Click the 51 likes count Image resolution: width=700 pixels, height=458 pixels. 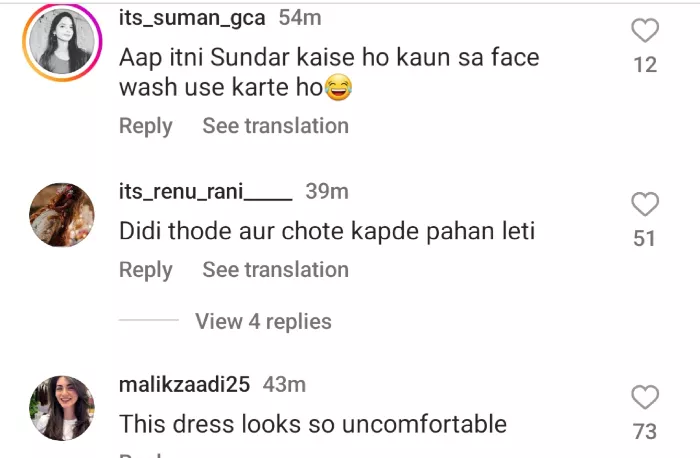coord(645,238)
